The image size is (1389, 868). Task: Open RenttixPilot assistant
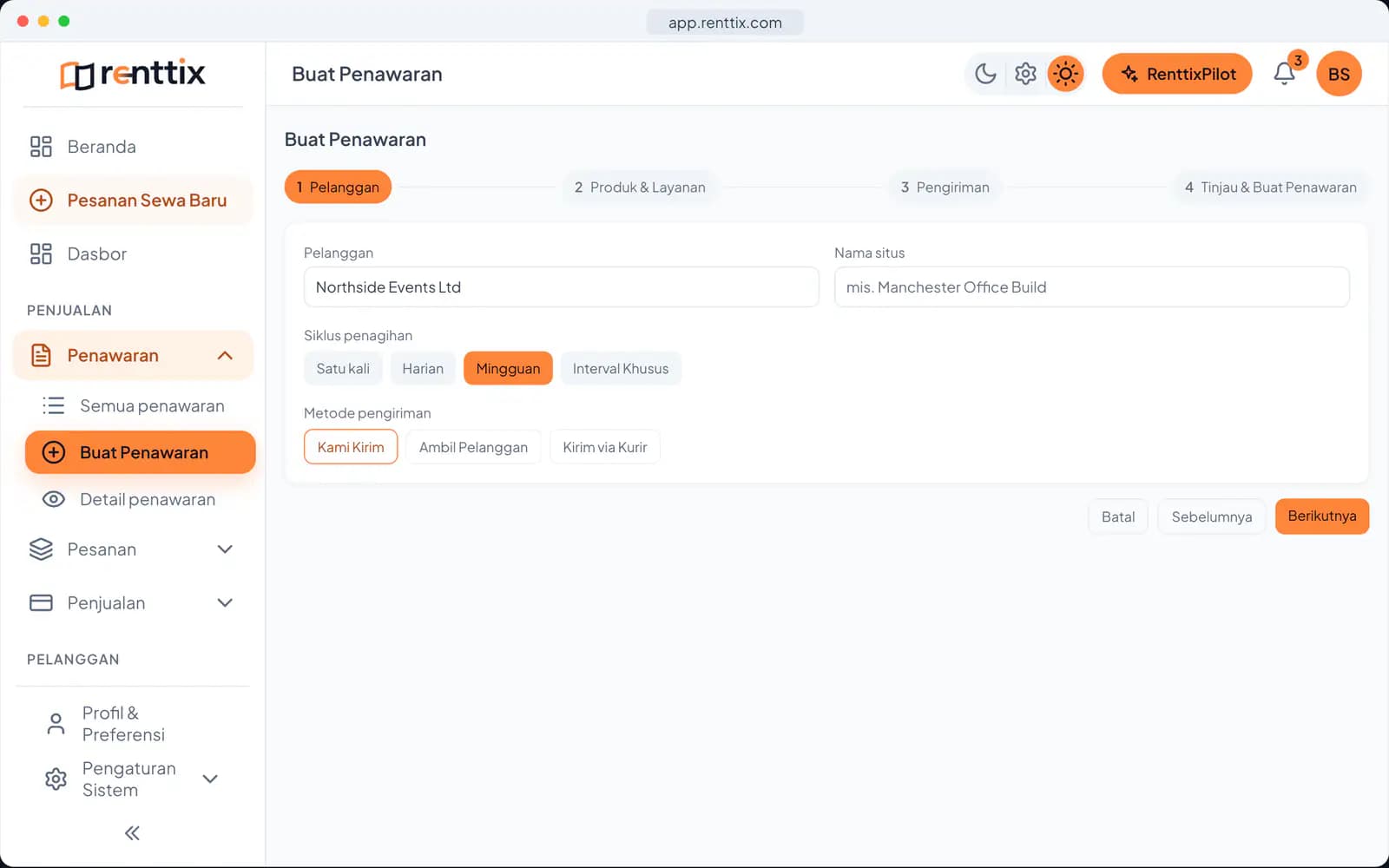1177,74
